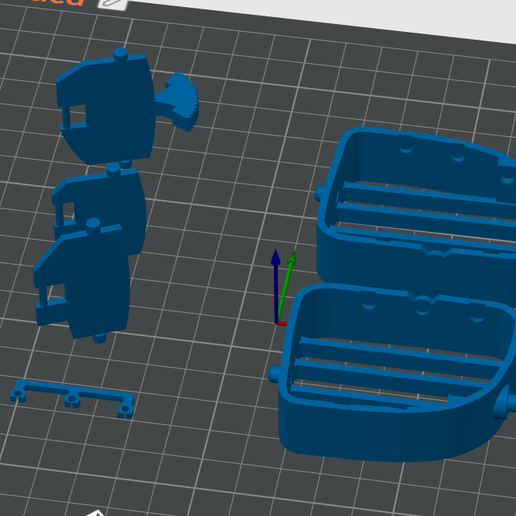516x516 pixels.
Task: Click the left side peg on lower housing
Action: pyautogui.click(x=274, y=373)
